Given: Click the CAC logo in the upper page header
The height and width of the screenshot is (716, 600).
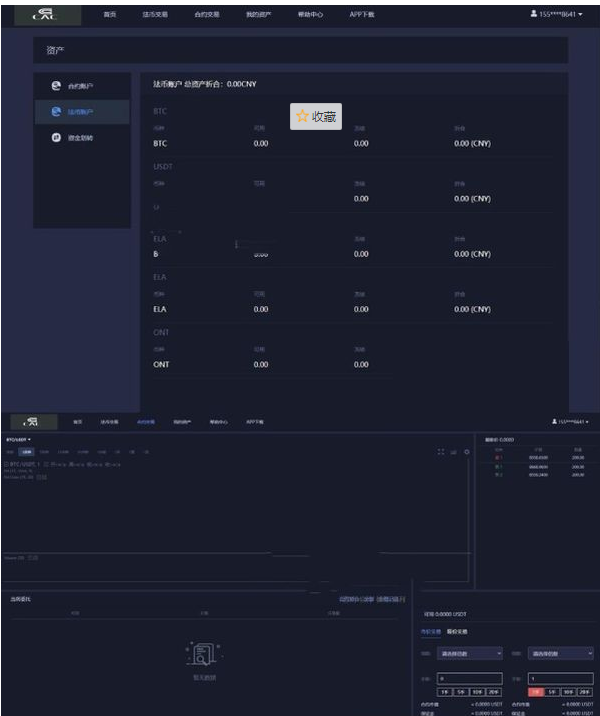Looking at the screenshot, I should pyautogui.click(x=45, y=15).
